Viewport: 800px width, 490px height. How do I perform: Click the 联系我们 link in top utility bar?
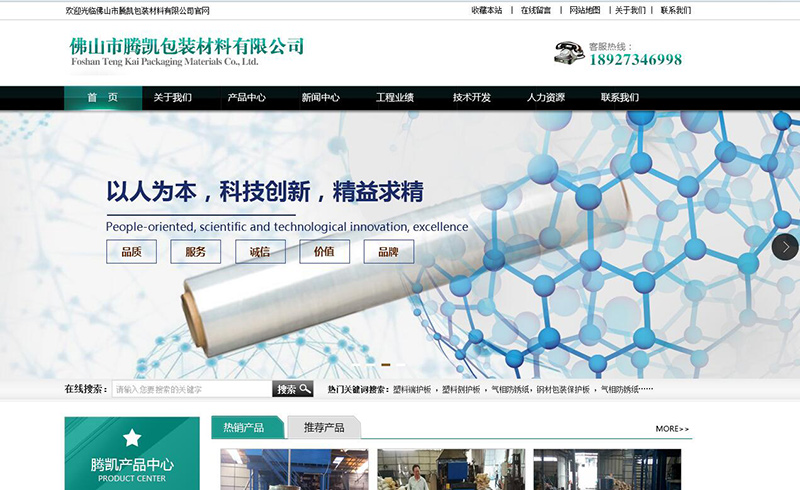(x=676, y=10)
